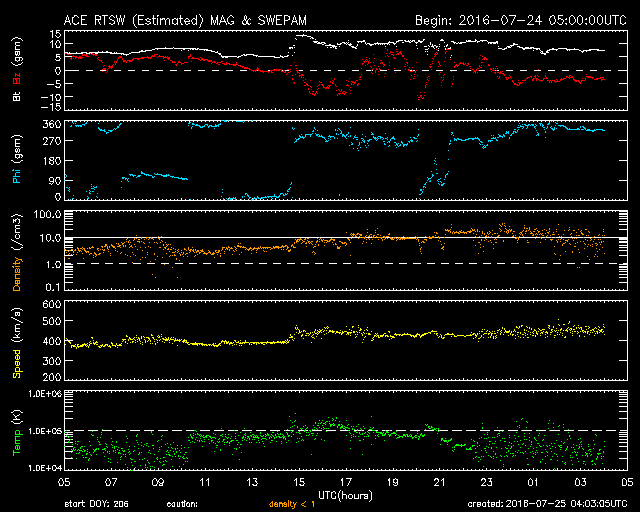Click the '270' Phi axis value

[x=52, y=141]
